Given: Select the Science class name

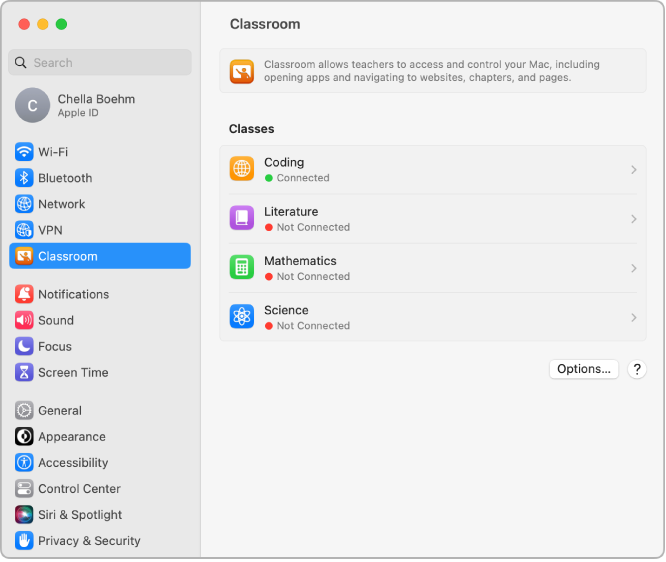Looking at the screenshot, I should (x=286, y=310).
